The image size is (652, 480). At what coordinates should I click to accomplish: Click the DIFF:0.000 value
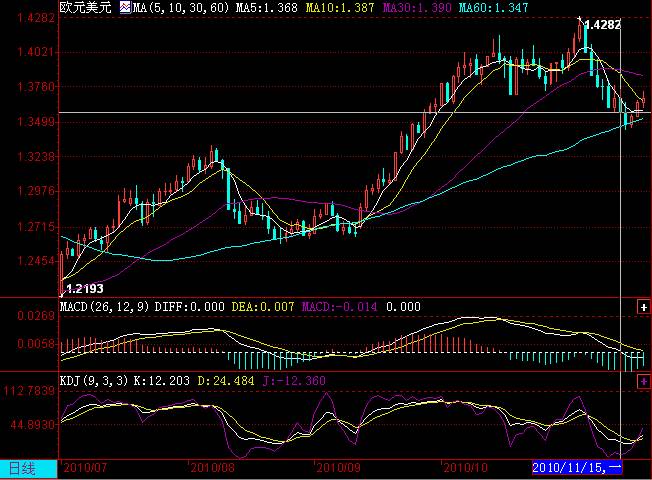tap(190, 307)
